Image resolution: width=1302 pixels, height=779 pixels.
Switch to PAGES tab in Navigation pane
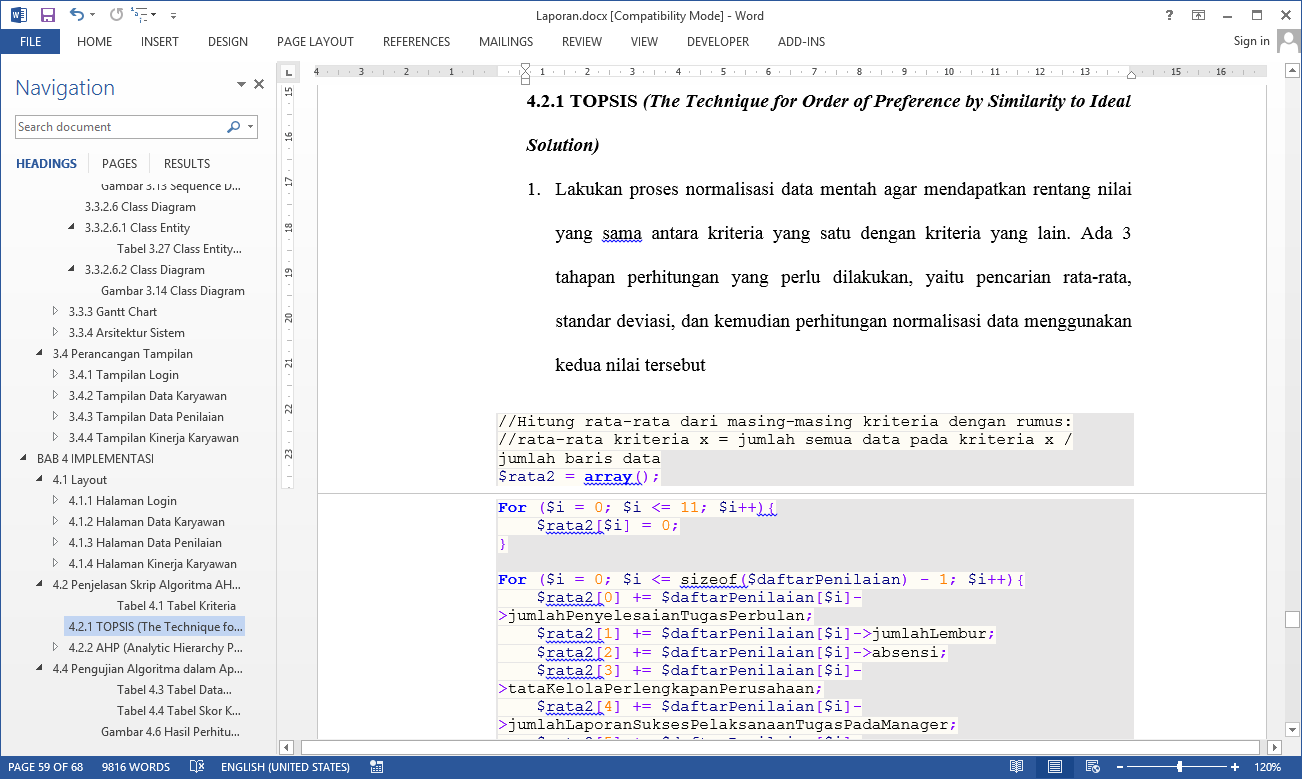point(119,163)
